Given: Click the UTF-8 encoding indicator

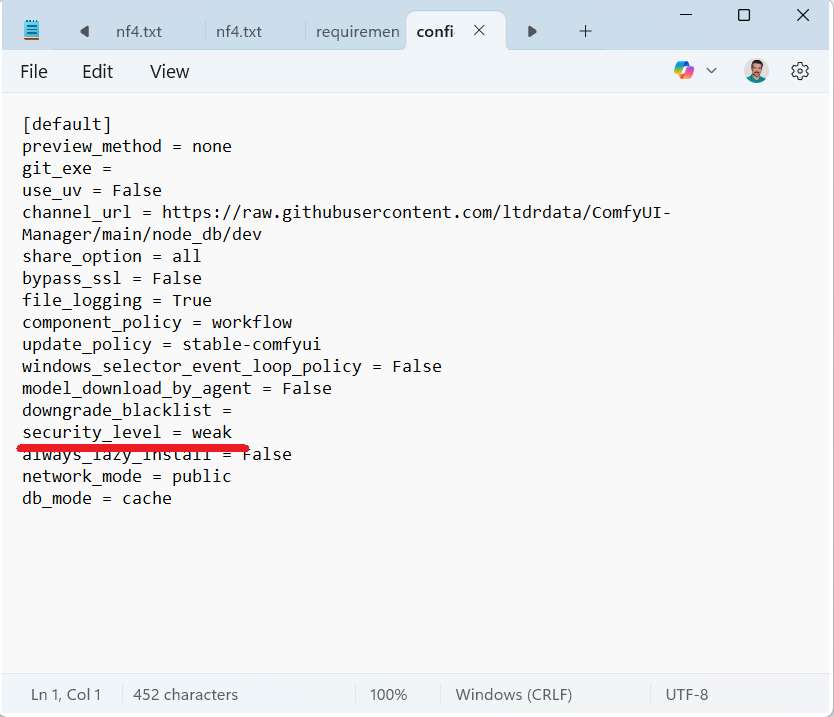Looking at the screenshot, I should tap(686, 694).
